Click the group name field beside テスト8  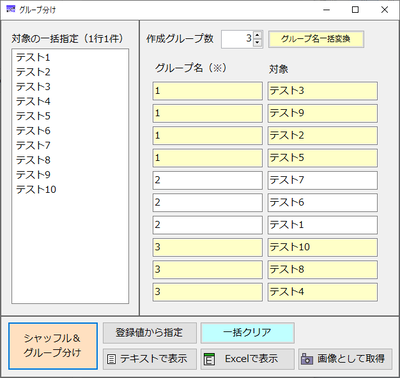(x=208, y=269)
